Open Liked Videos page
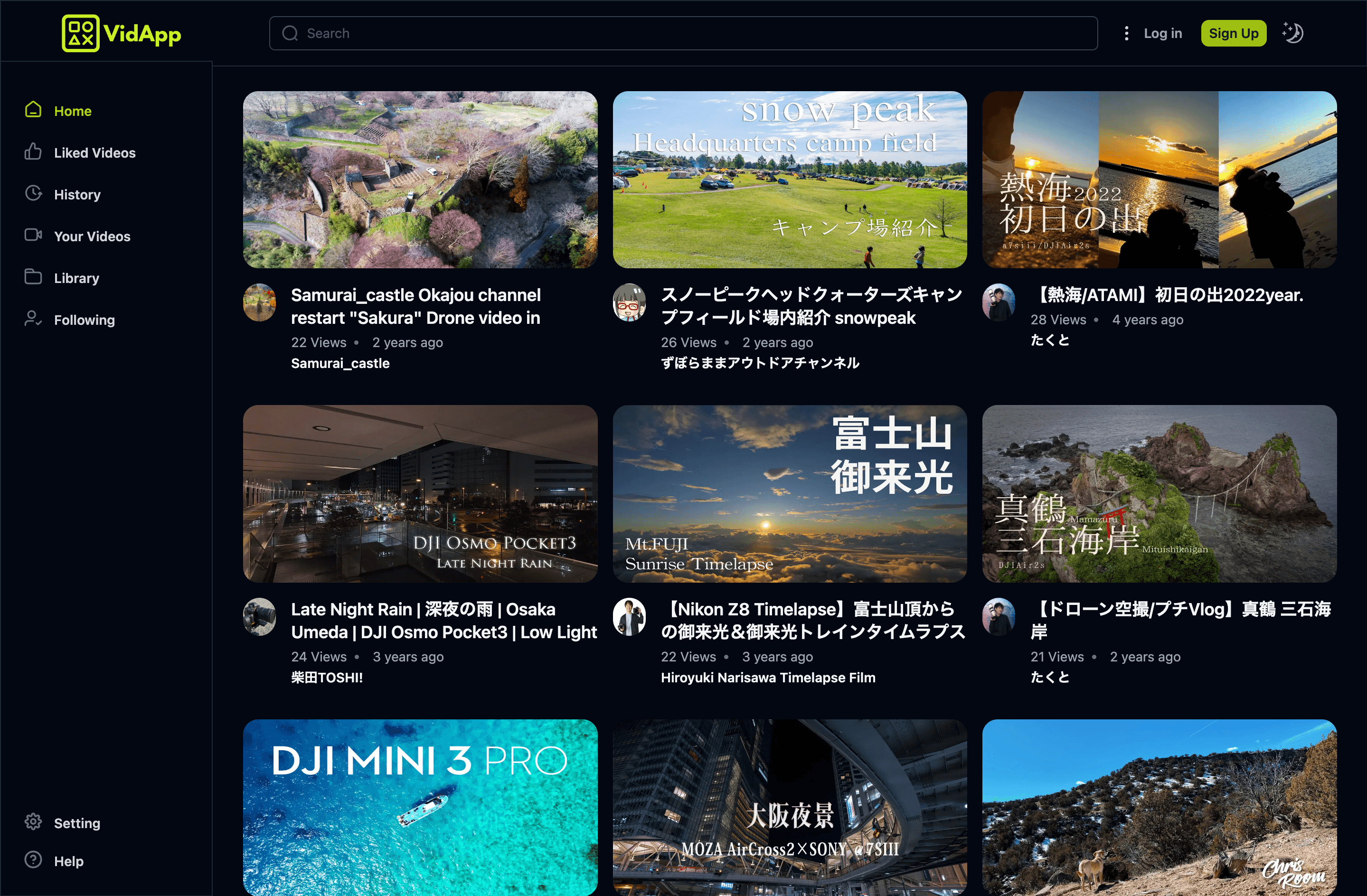The height and width of the screenshot is (896, 1367). point(95,153)
